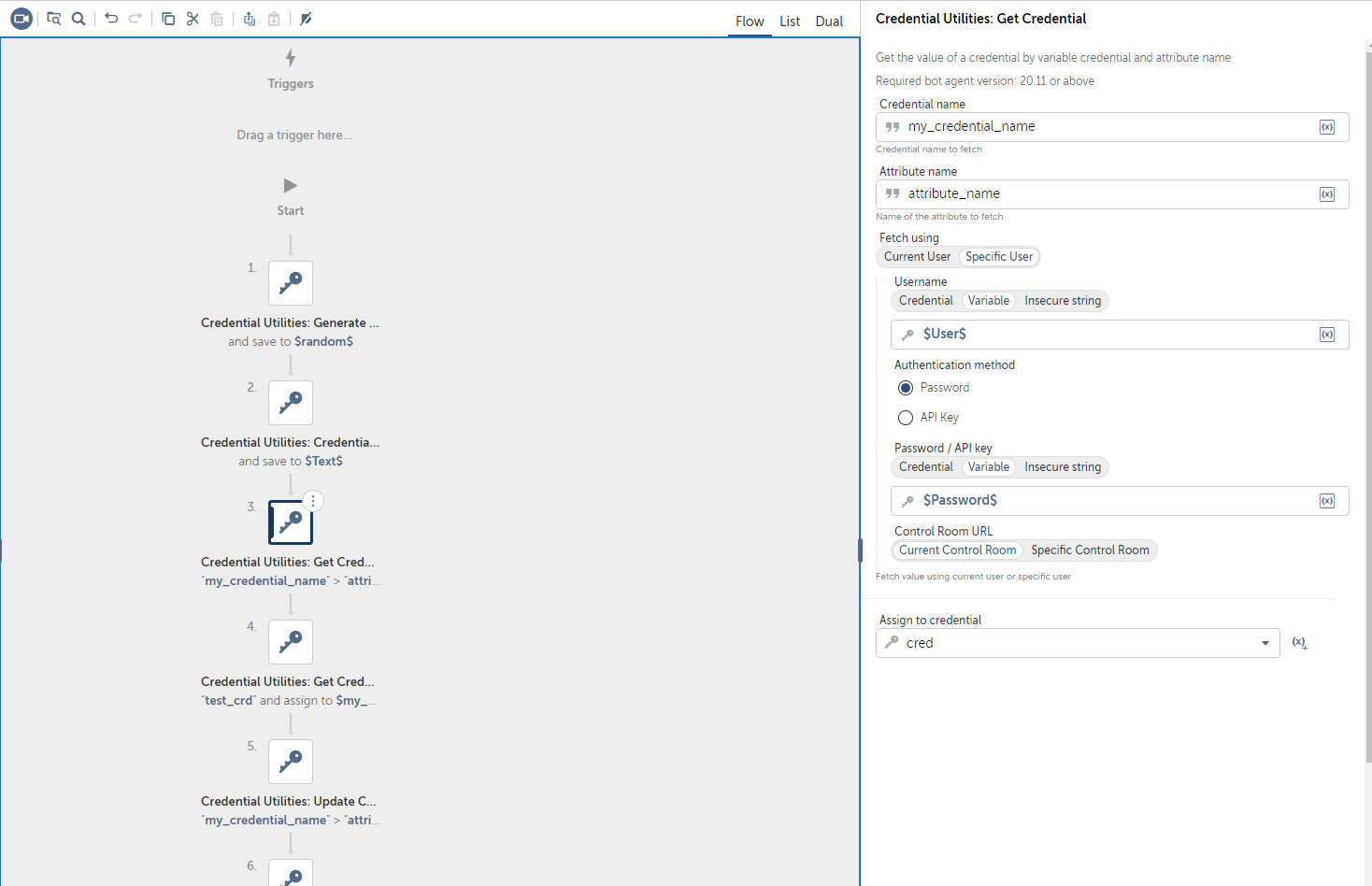Switch Fetch using to Current User
This screenshot has width=1372, height=886.
pyautogui.click(x=917, y=257)
